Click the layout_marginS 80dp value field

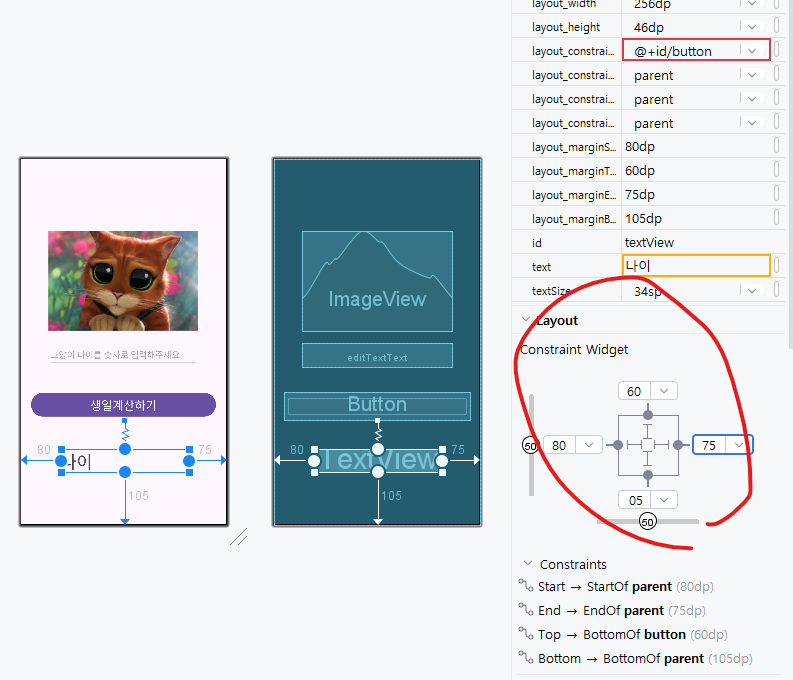click(x=696, y=147)
